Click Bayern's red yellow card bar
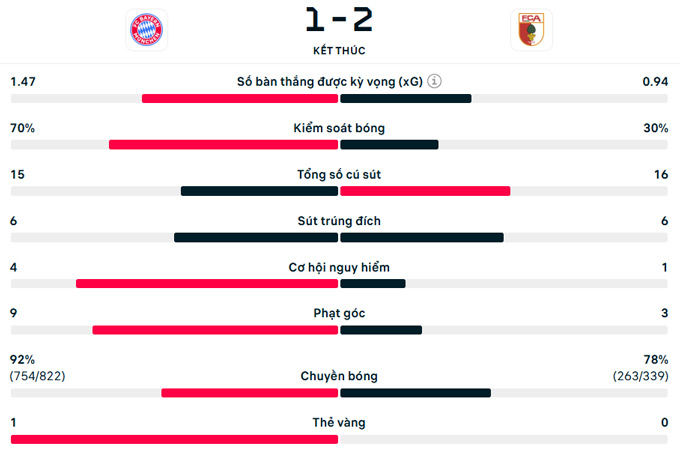The height and width of the screenshot is (451, 680). pos(174,439)
